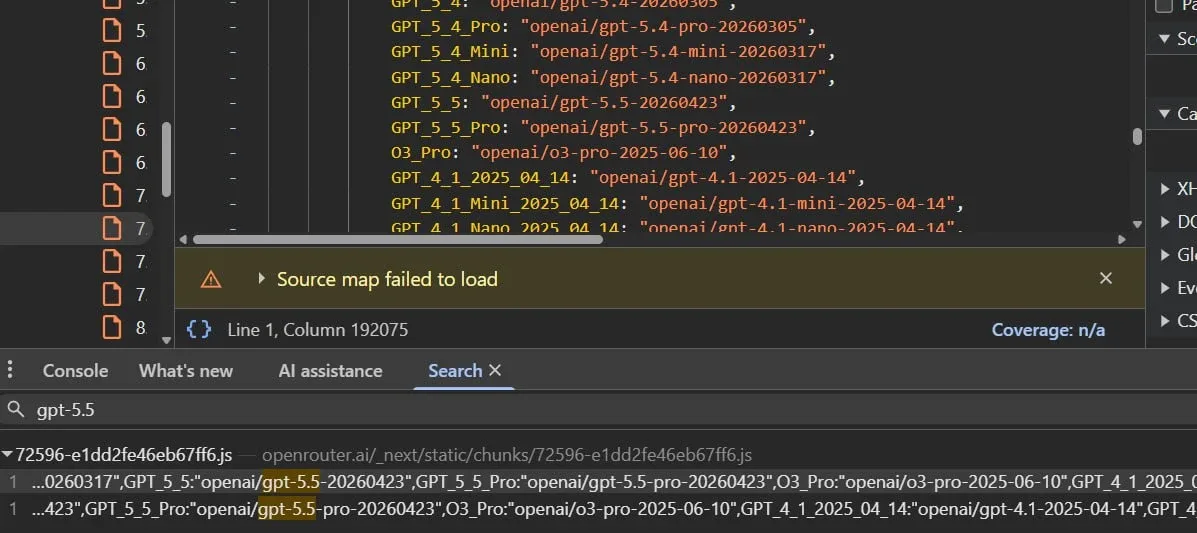Switch to the Console tab
Screen dimensions: 1197x533
click(75, 371)
